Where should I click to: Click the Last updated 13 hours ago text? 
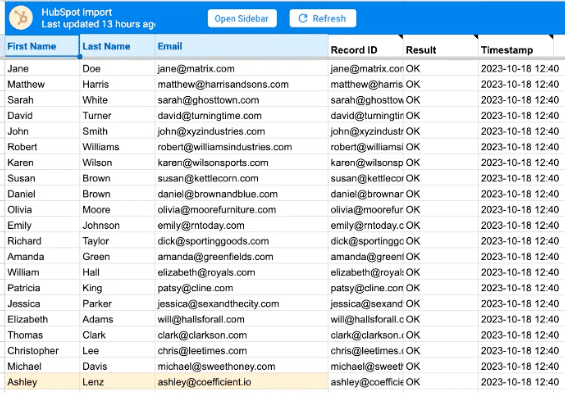(x=98, y=24)
